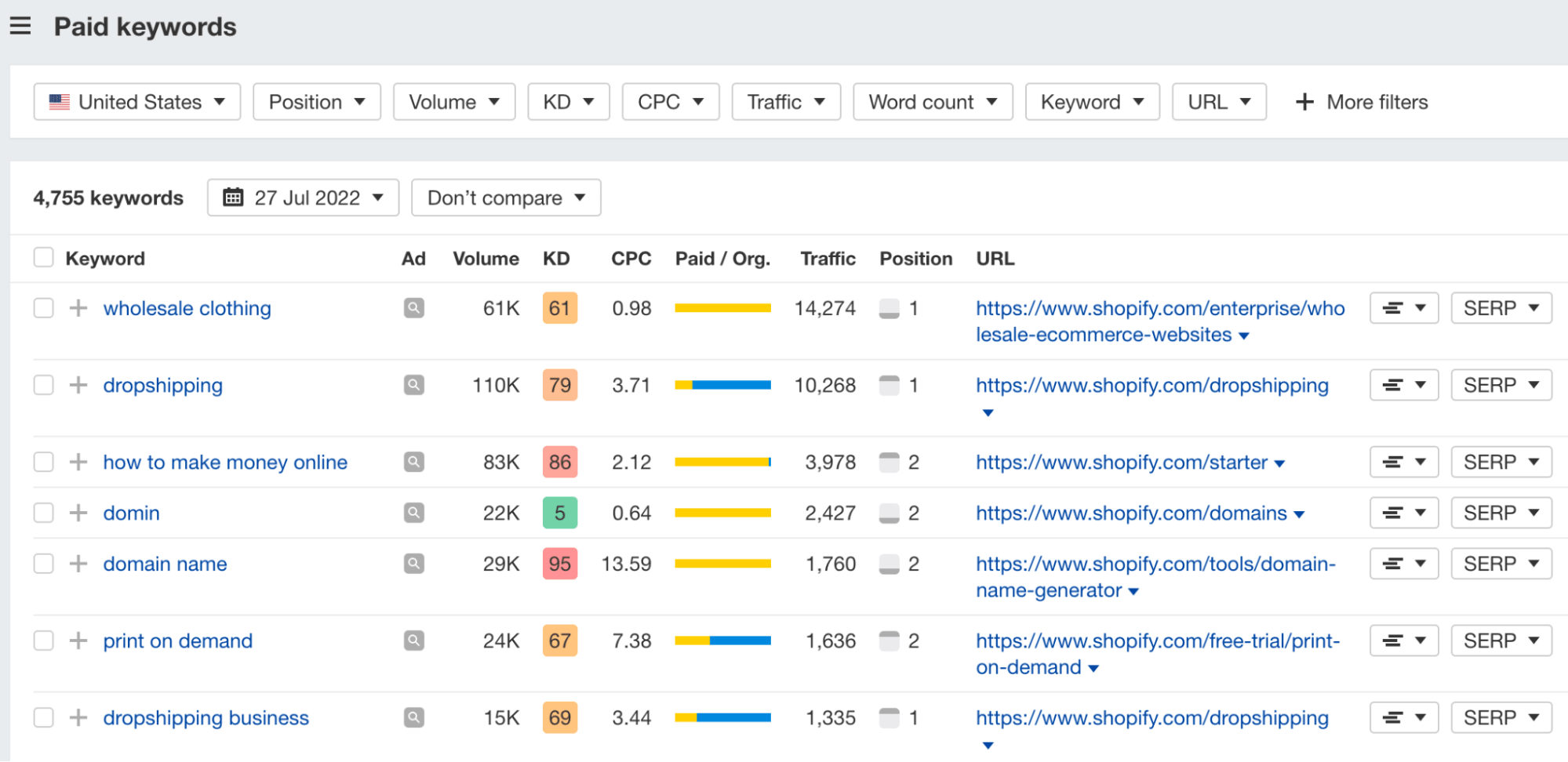Click ad preview icon for dropshipping business
This screenshot has width=1568, height=762.
[x=414, y=717]
